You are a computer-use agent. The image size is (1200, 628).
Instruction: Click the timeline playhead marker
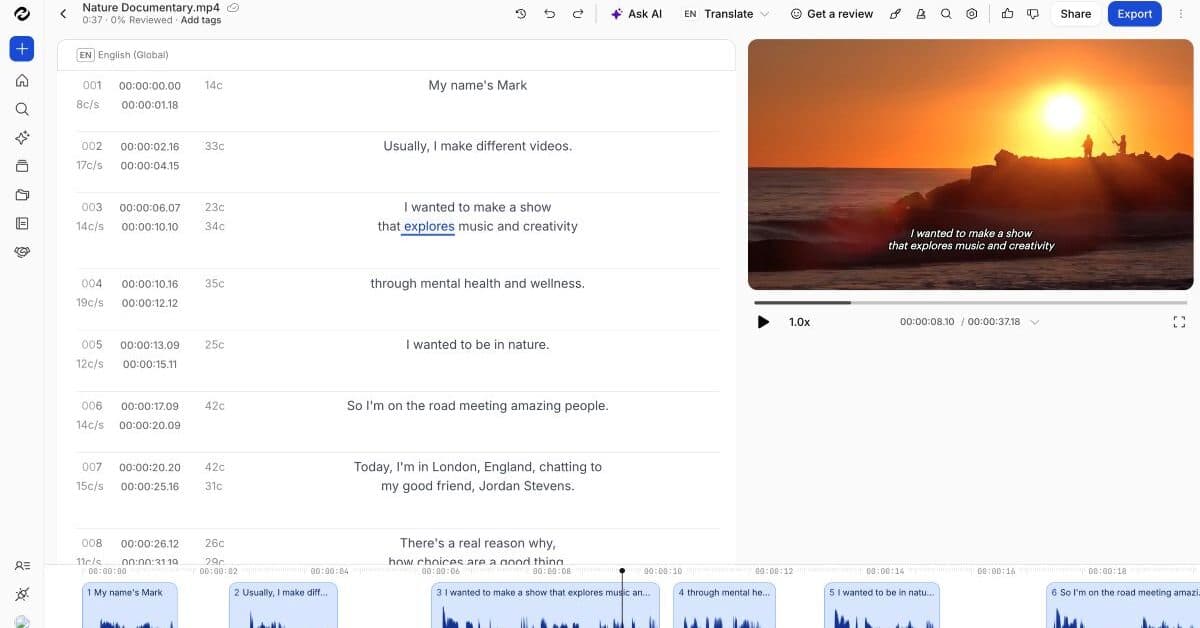pos(622,571)
